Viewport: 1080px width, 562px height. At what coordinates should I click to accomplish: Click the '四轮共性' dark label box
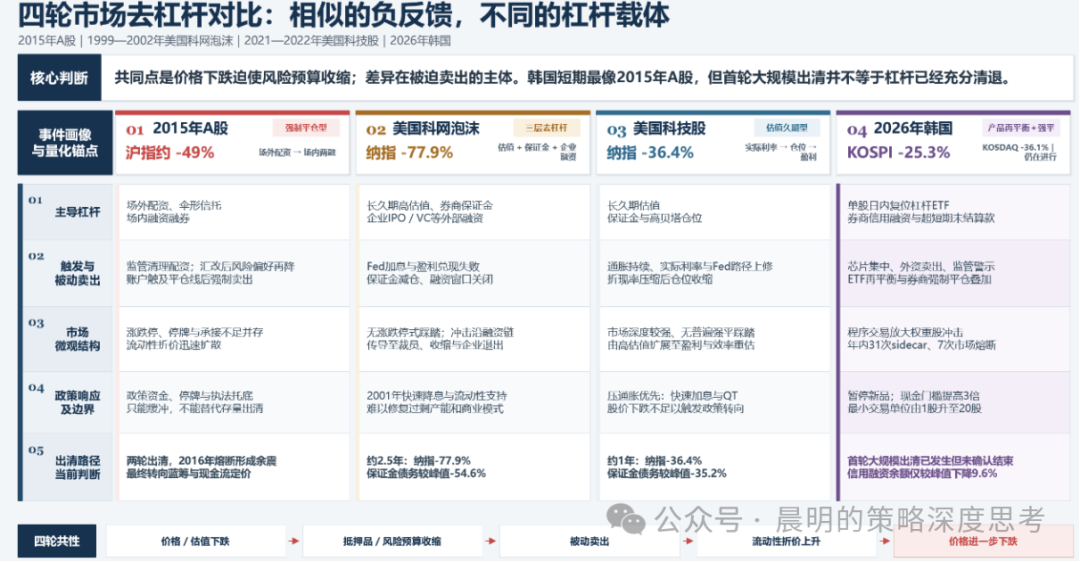point(57,541)
